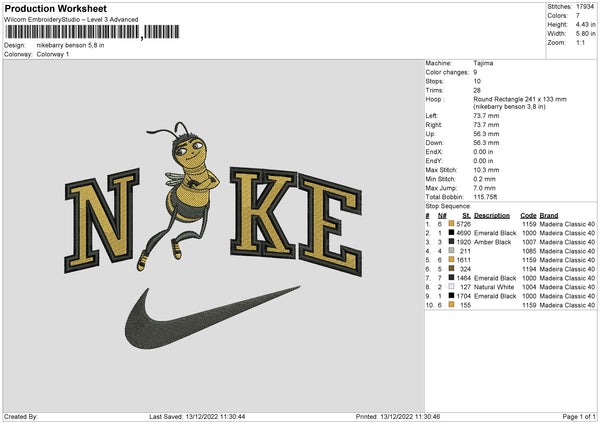Pick the gold swatch in stop row 1 (5726 stitches)
600x424 pixels.
tap(452, 223)
